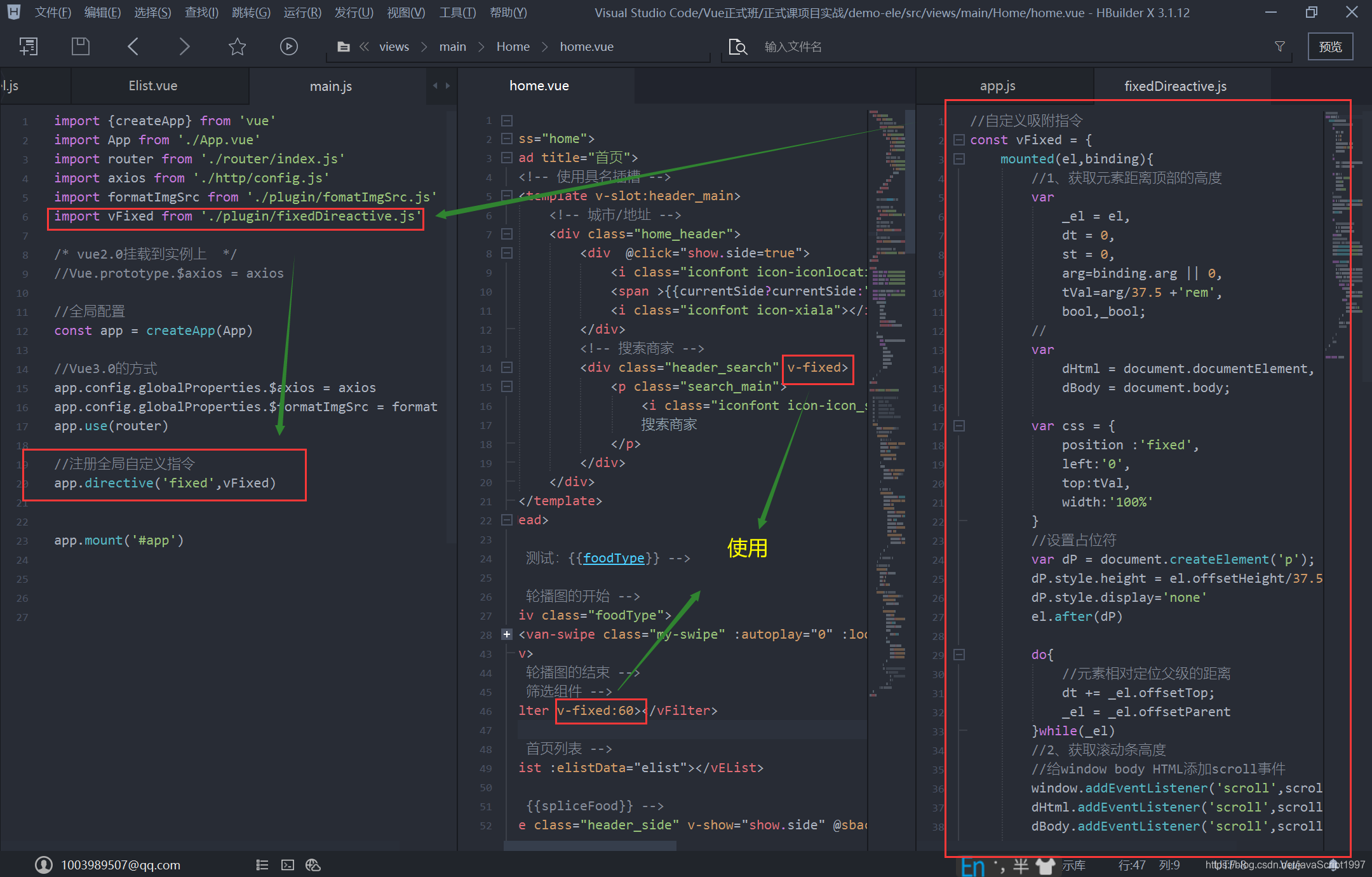Collapse the var css fold on line 17

(959, 426)
